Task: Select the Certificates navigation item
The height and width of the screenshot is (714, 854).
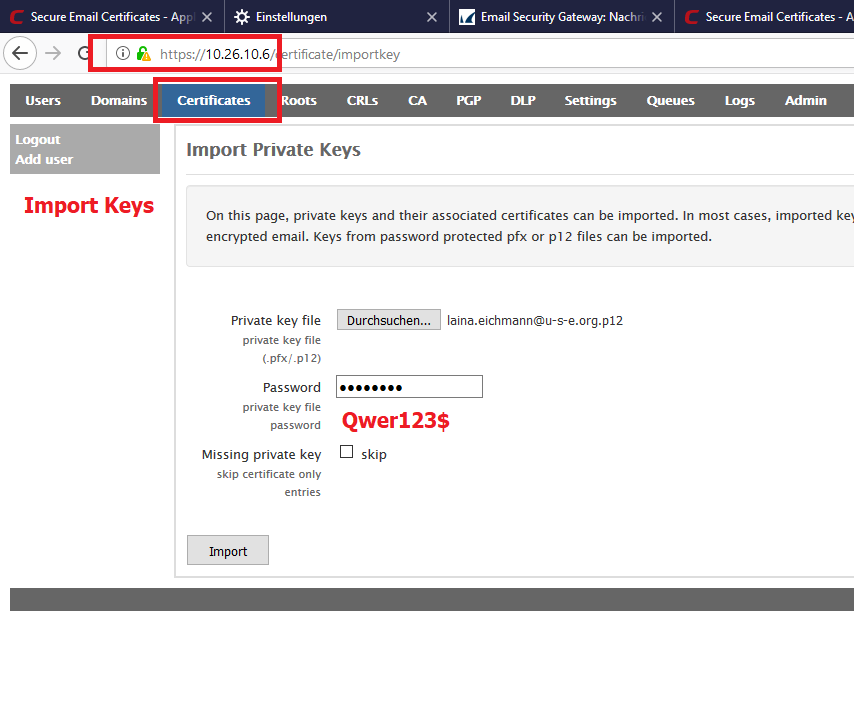Action: (x=213, y=100)
